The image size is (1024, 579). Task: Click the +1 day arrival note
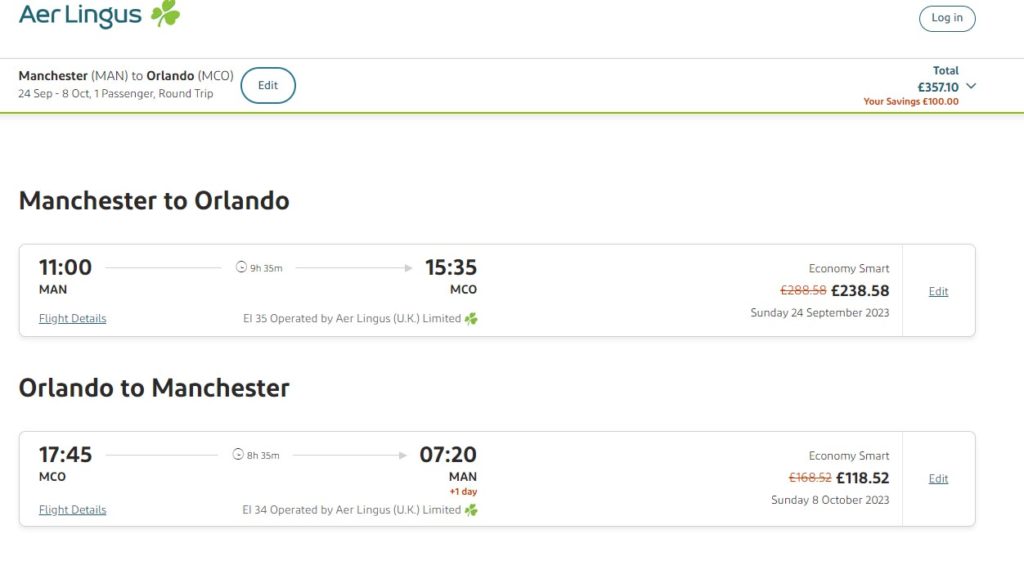pyautogui.click(x=463, y=492)
